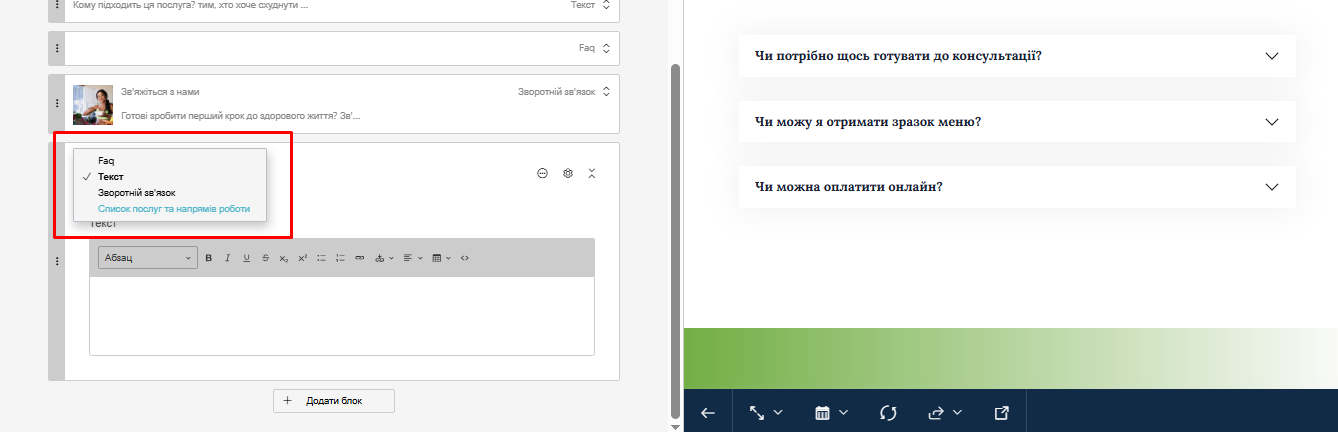Click the back arrow in preview toolbar
This screenshot has width=1338, height=432.
[x=708, y=412]
